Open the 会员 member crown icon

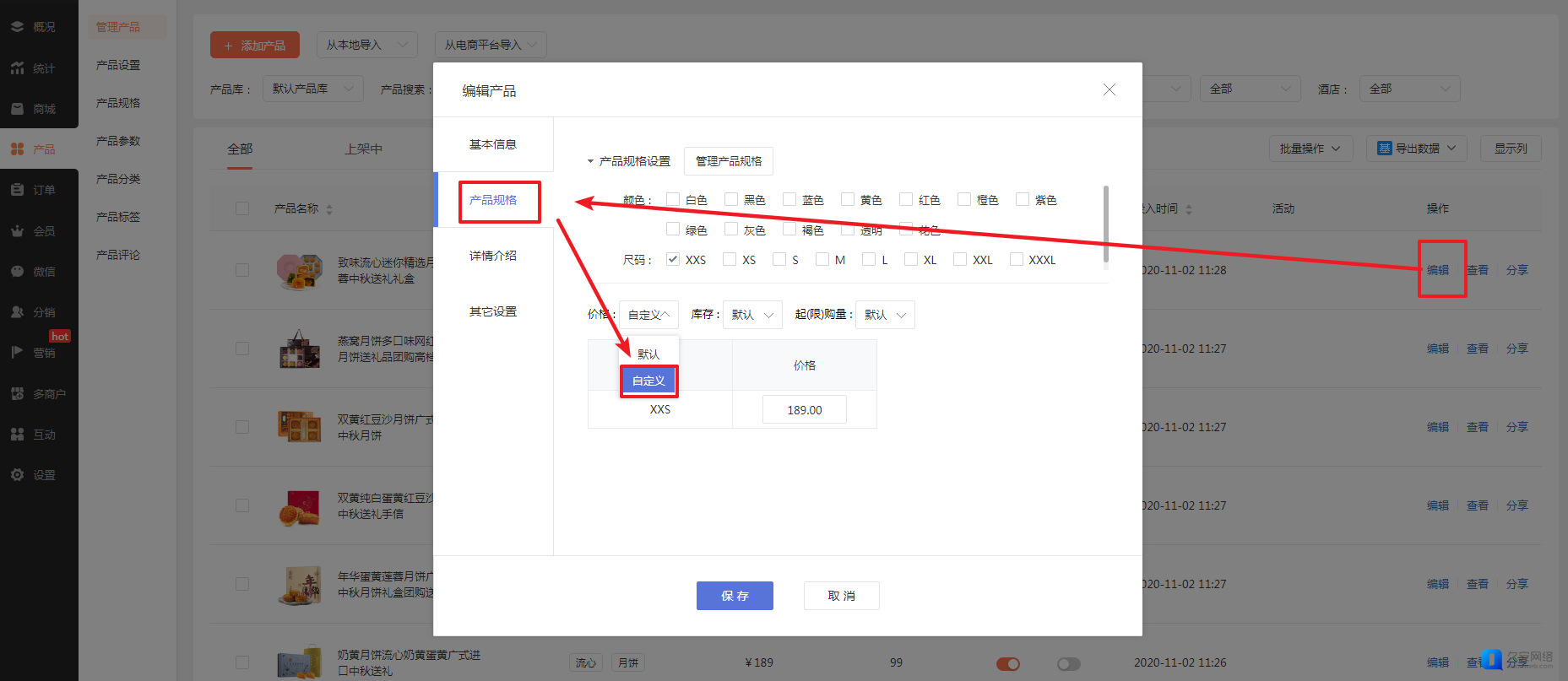click(17, 231)
